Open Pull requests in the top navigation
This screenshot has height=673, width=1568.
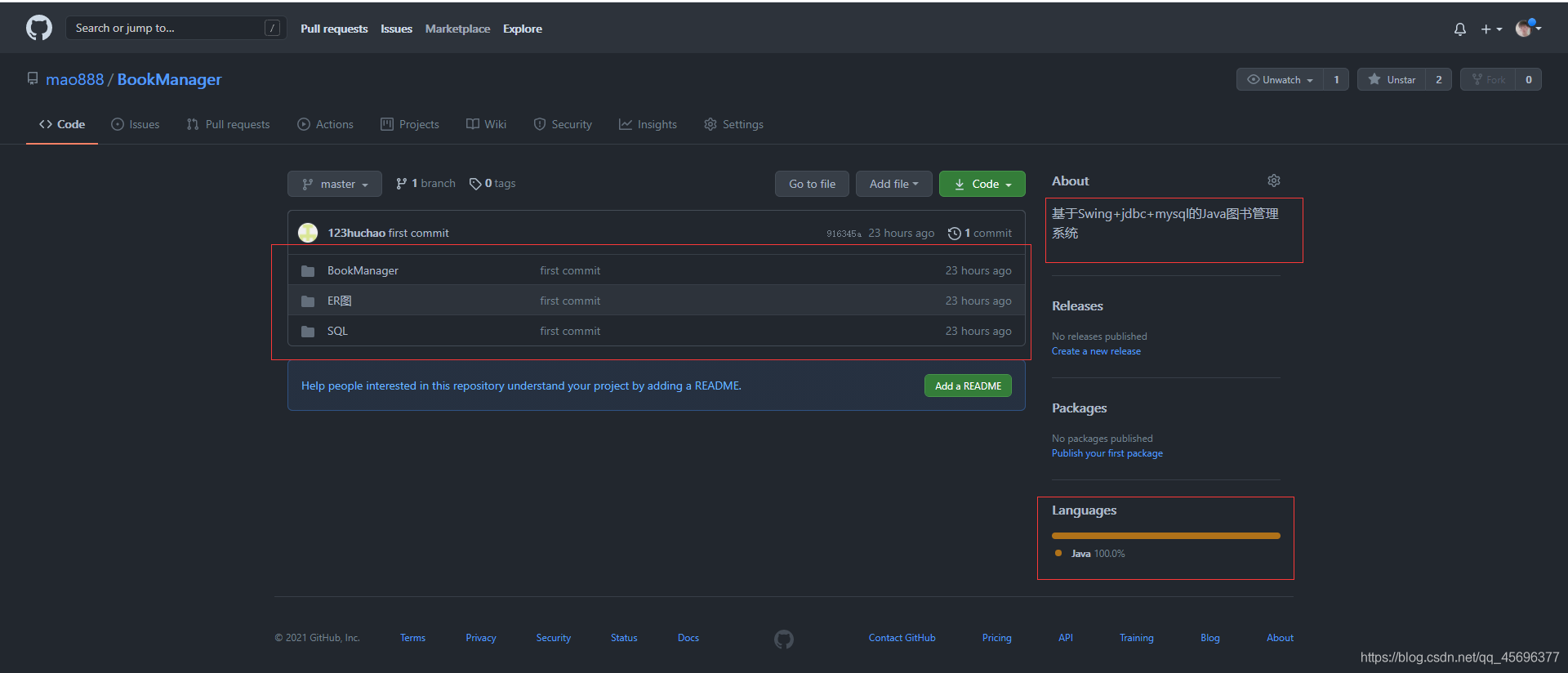(334, 29)
